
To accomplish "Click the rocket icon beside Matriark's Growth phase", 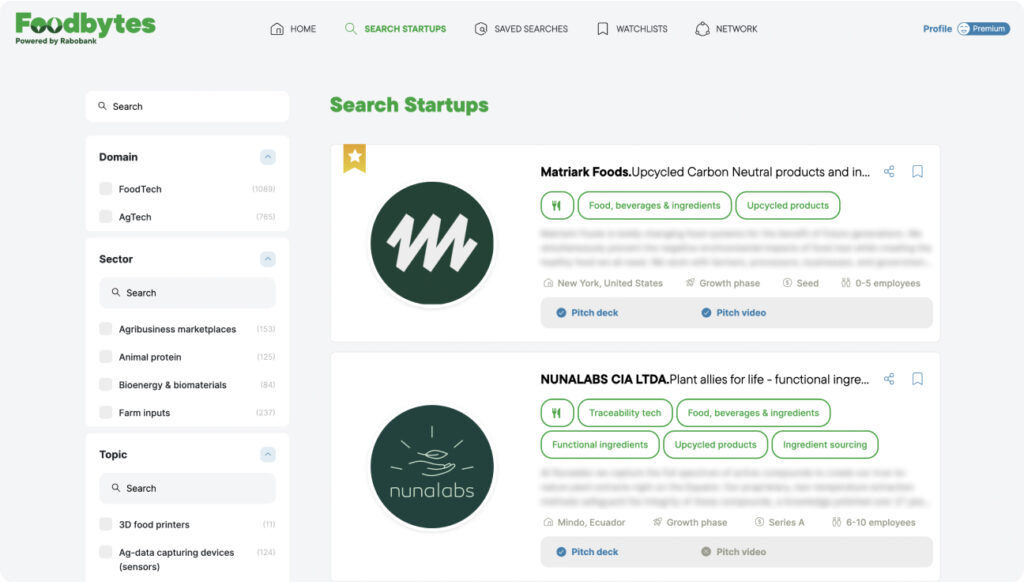I will pos(690,283).
